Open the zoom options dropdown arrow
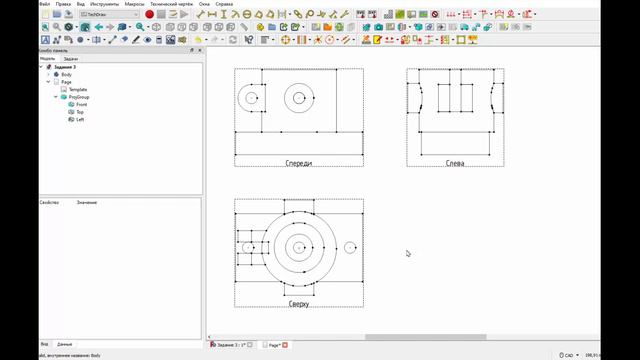 [148, 27]
